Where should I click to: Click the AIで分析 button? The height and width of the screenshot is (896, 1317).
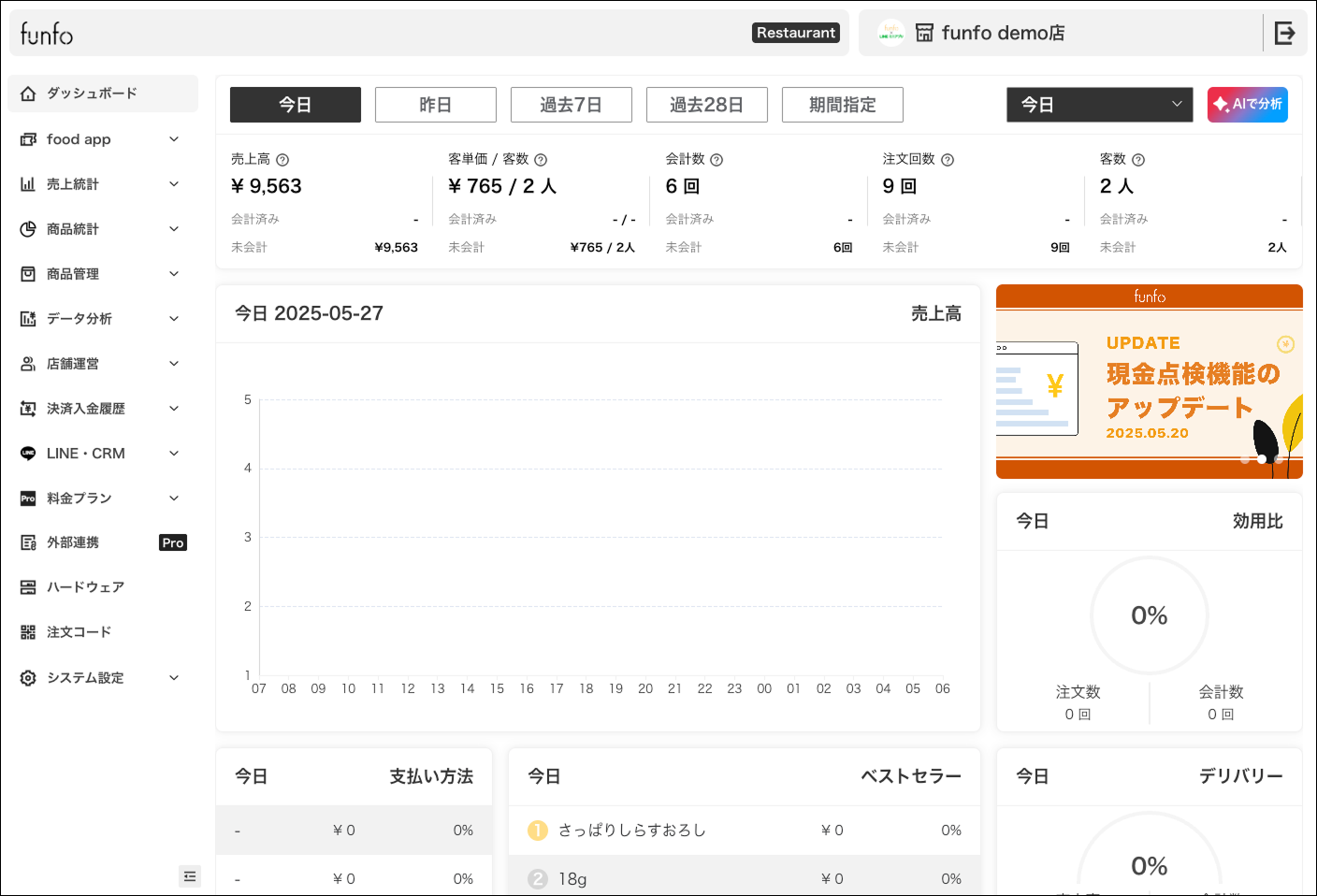[x=1248, y=105]
